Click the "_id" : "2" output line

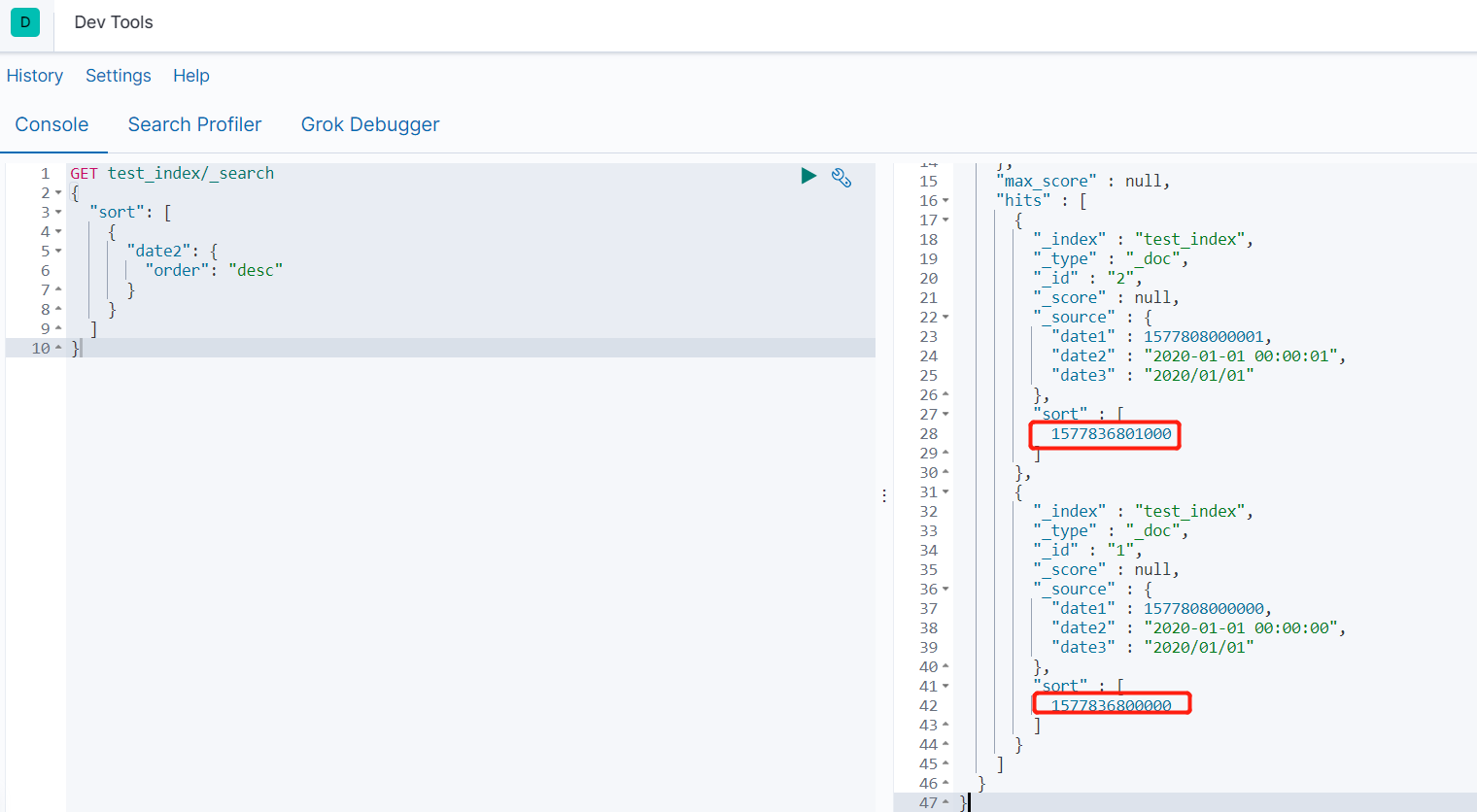[x=1087, y=278]
